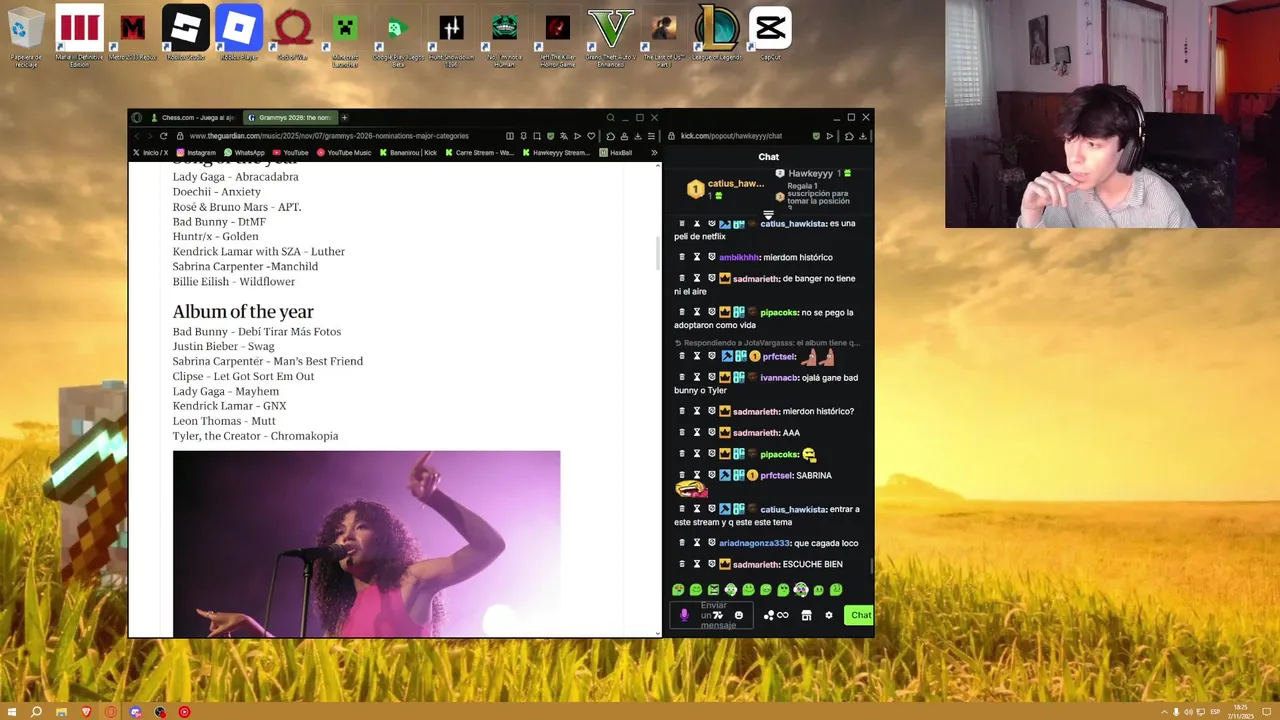The image size is (1280, 720).
Task: Click username ariadnagonza333 in chat
Action: point(754,543)
